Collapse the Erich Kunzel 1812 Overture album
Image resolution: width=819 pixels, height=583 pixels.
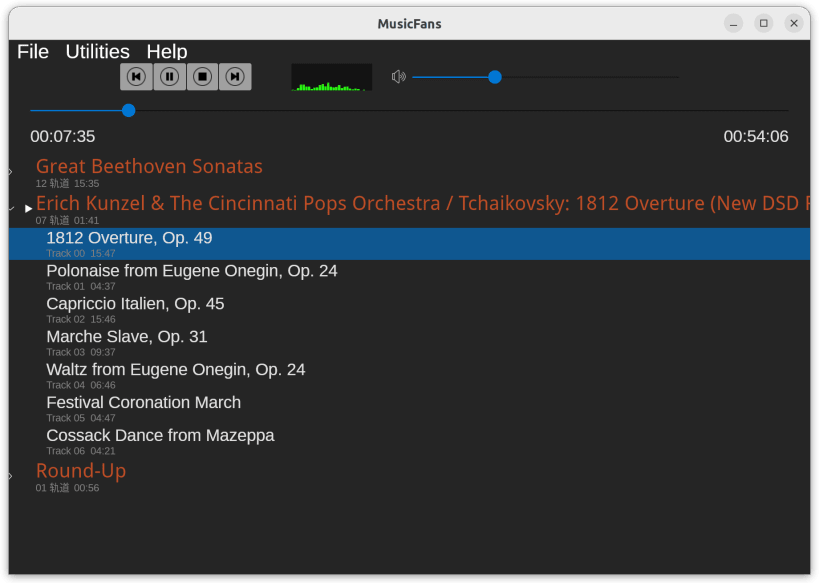click(x=11, y=208)
